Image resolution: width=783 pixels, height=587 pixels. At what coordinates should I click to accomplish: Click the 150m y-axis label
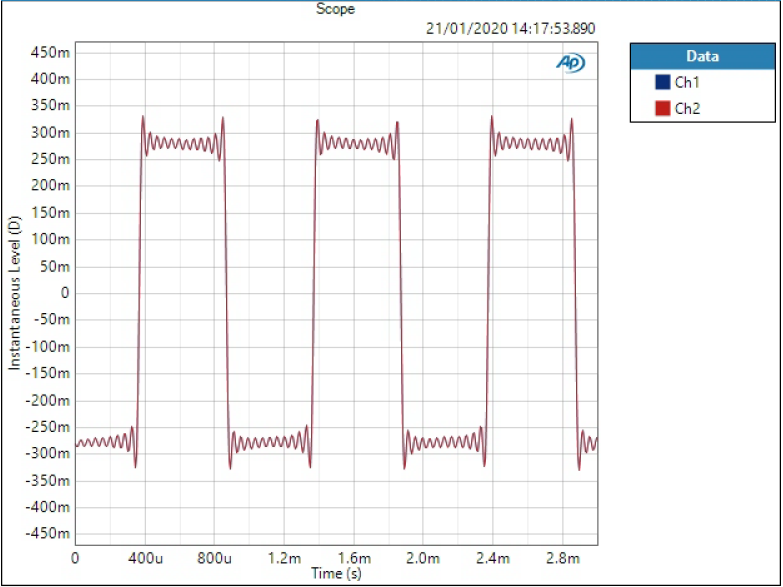coord(50,213)
